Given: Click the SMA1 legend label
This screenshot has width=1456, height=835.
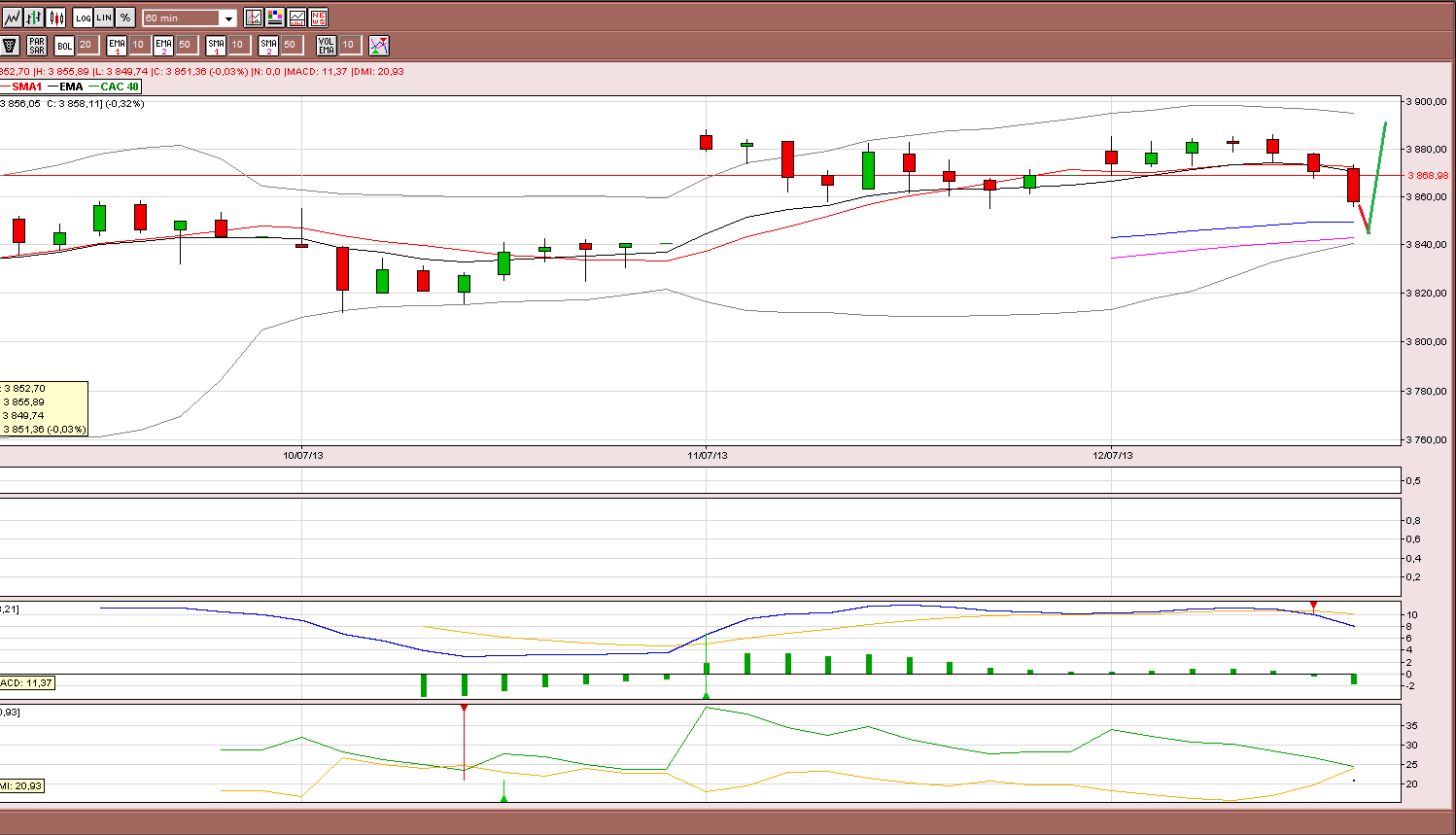Looking at the screenshot, I should tap(27, 87).
